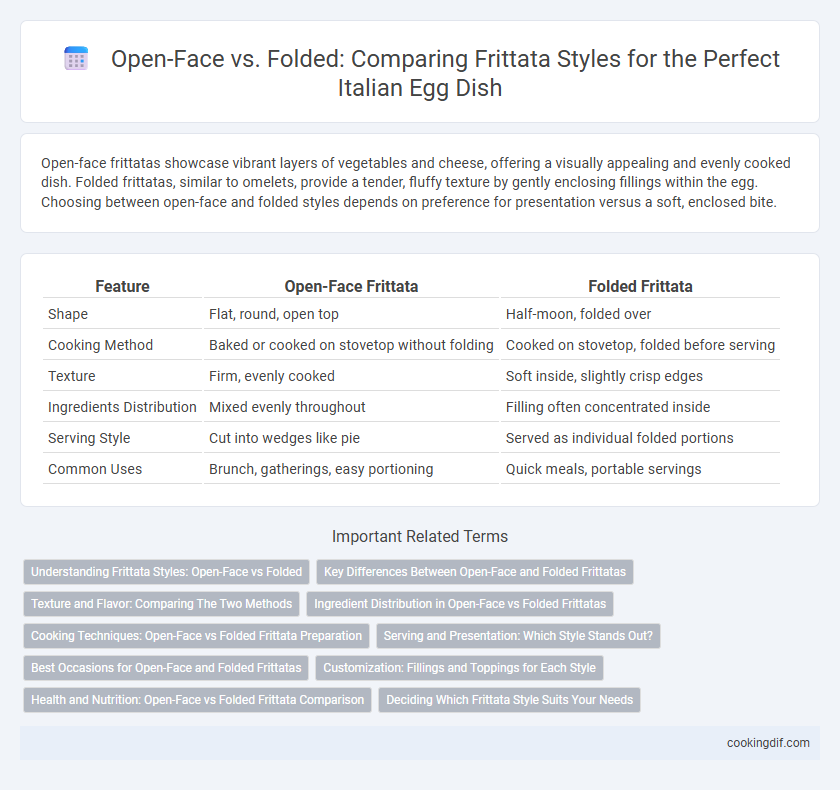840x790 pixels.
Task: Select the 'Shape' row label
Action: click(x=68, y=314)
